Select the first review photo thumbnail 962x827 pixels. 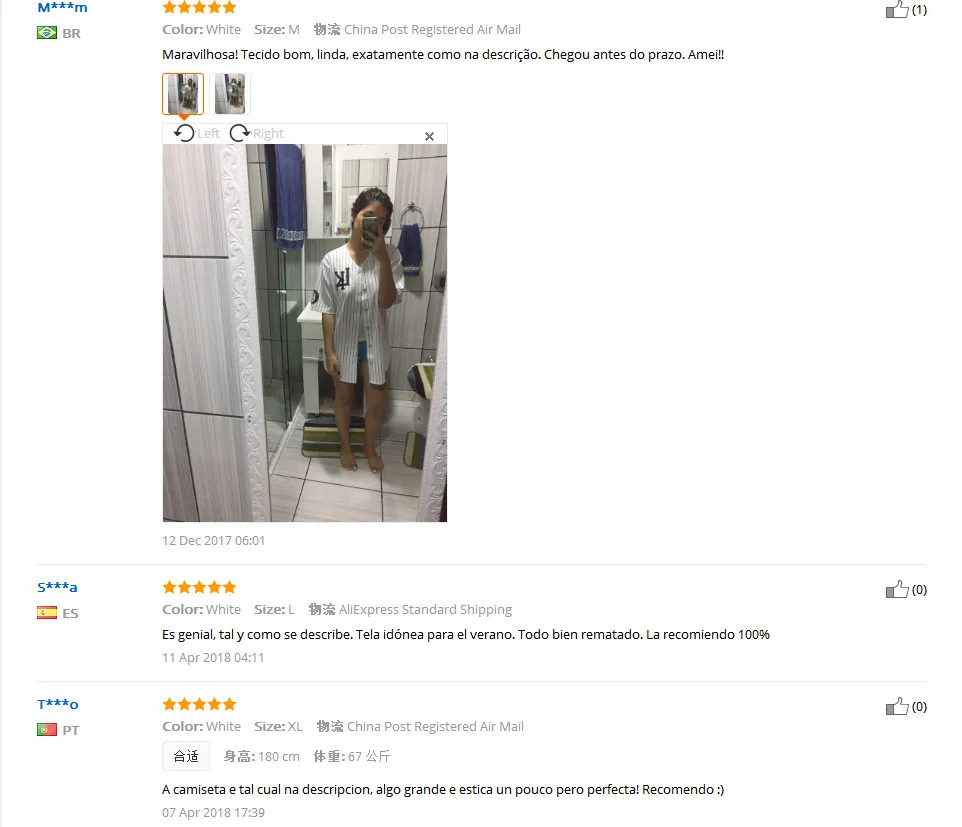point(183,94)
